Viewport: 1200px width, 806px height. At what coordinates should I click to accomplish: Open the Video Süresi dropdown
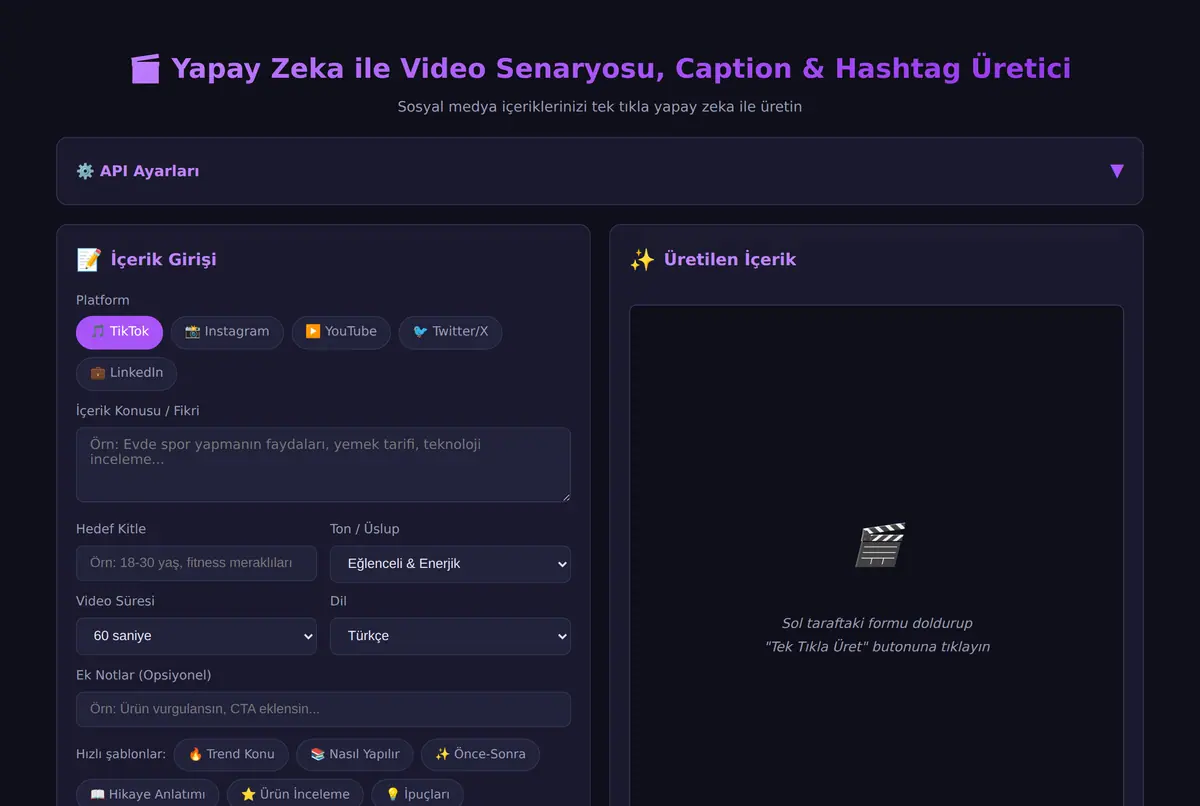(196, 636)
